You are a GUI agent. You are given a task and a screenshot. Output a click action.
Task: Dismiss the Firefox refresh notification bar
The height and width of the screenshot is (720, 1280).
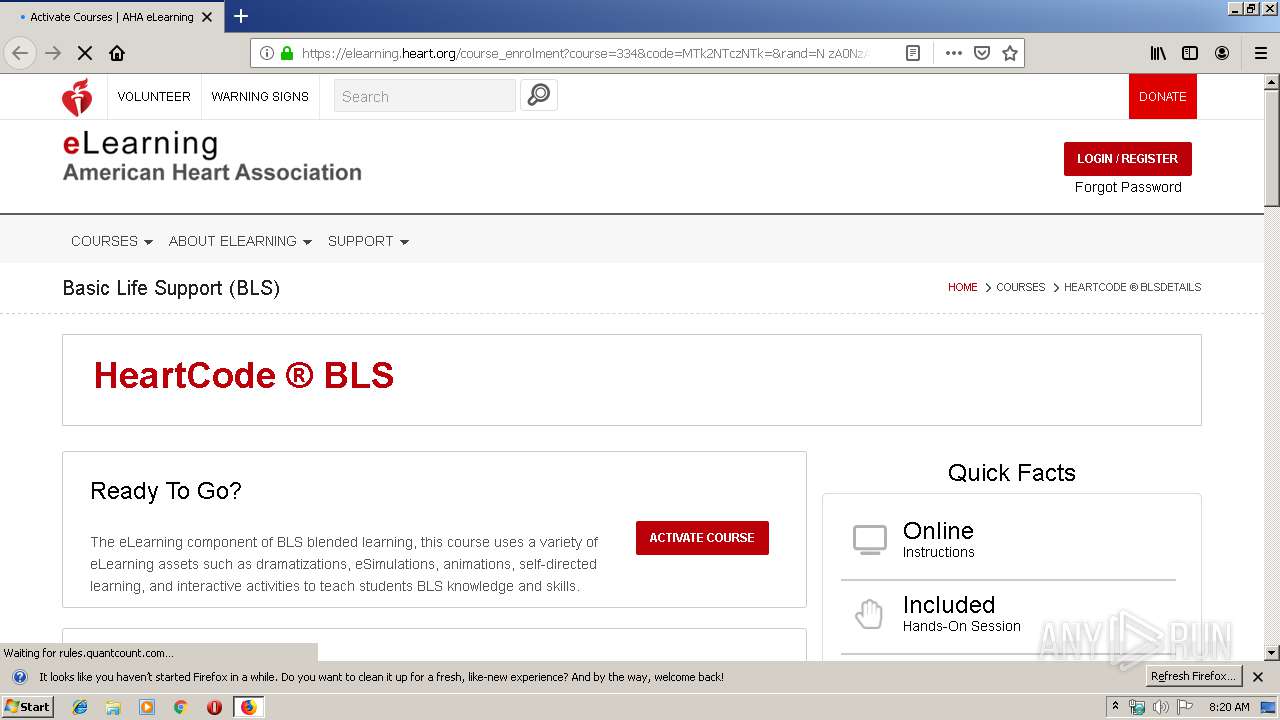tap(1258, 677)
